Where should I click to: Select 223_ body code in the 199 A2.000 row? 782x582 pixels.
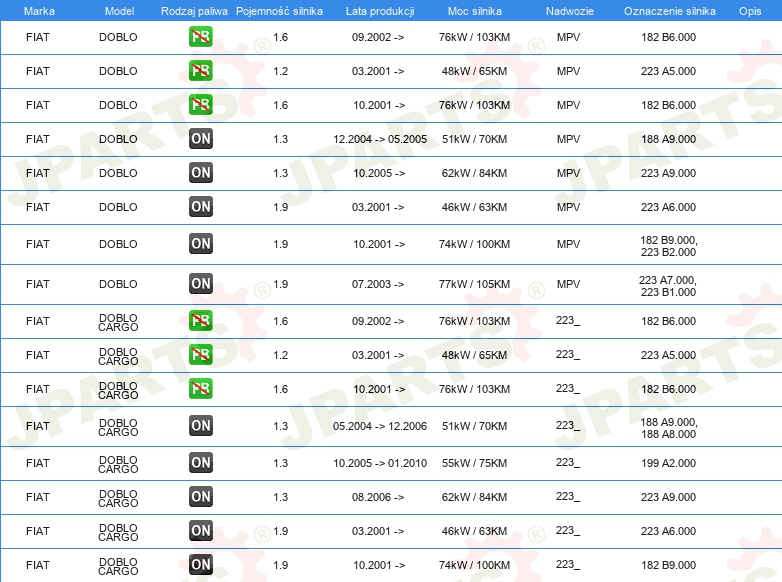[x=568, y=462]
